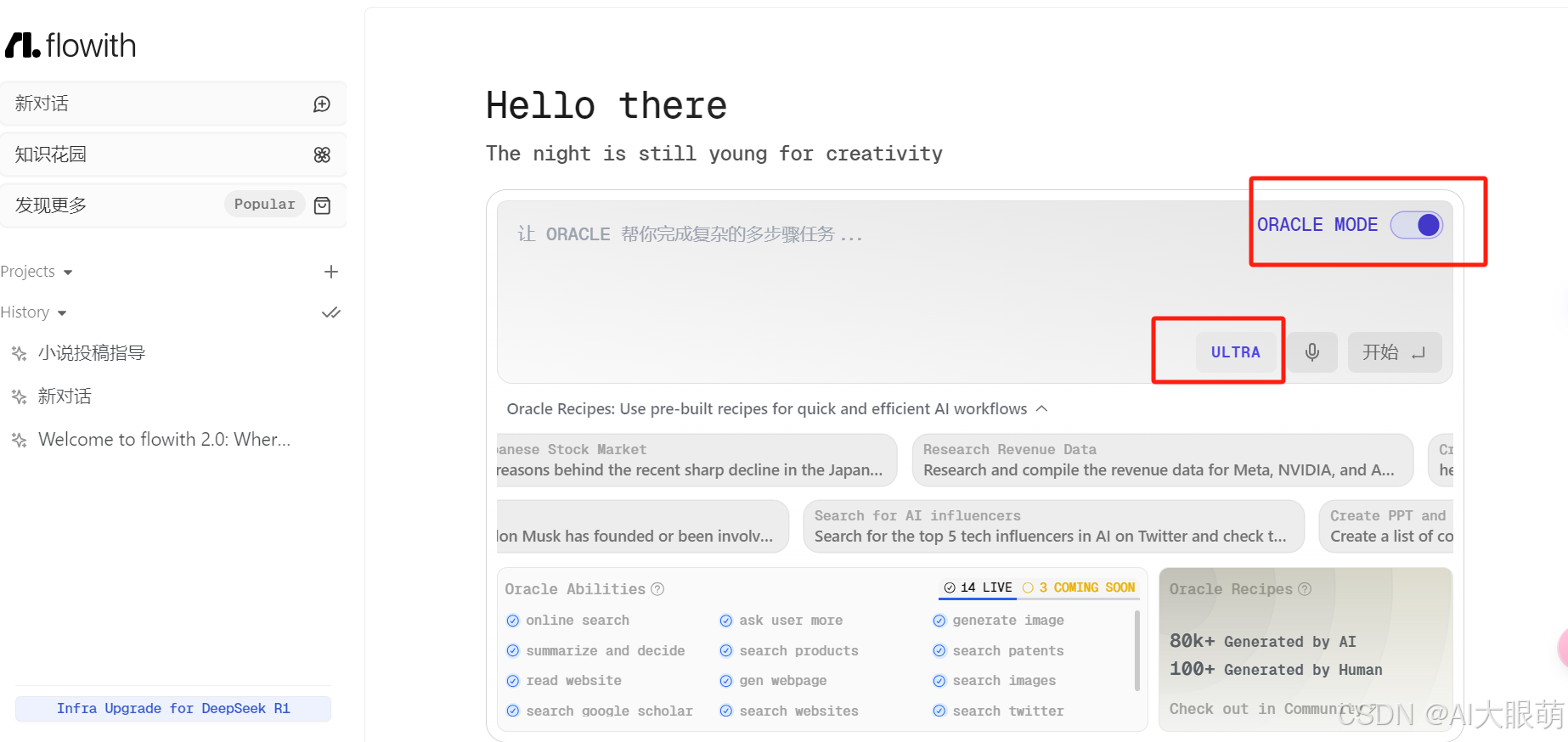Collapse the Oracle Recipes section chevron

click(x=1041, y=408)
